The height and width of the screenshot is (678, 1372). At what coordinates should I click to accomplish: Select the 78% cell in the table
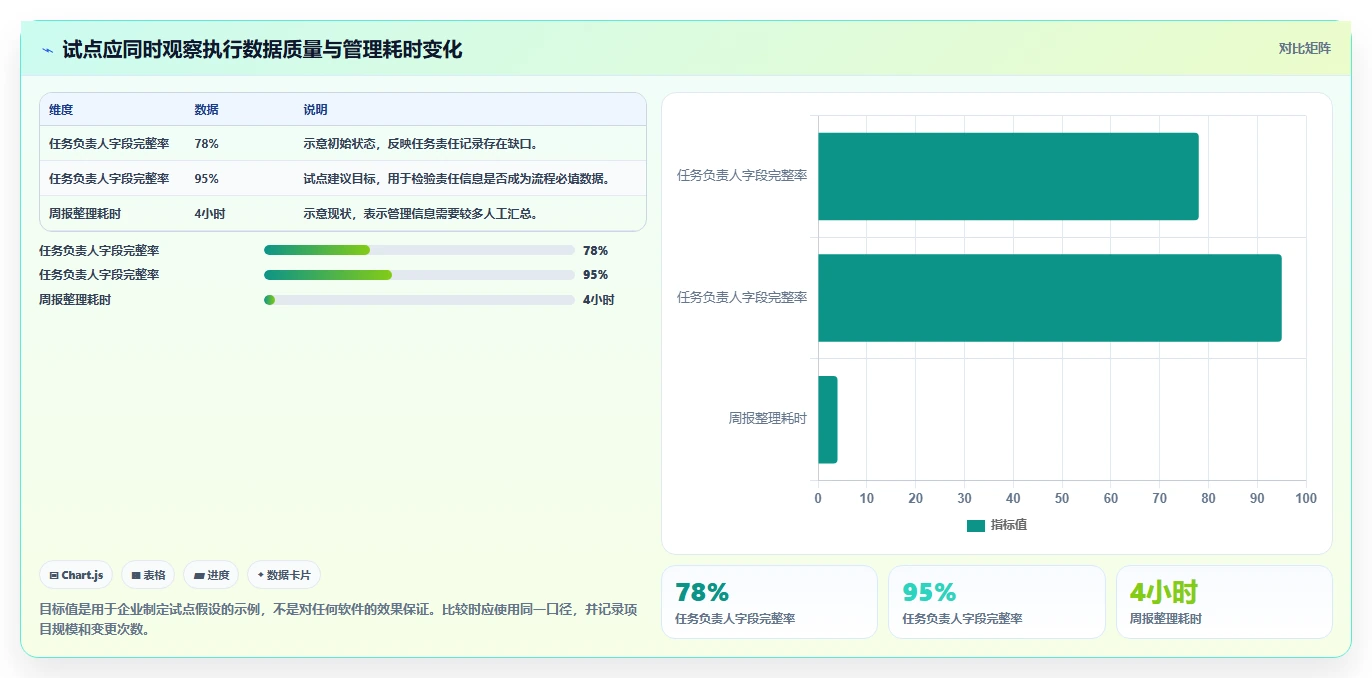click(206, 144)
